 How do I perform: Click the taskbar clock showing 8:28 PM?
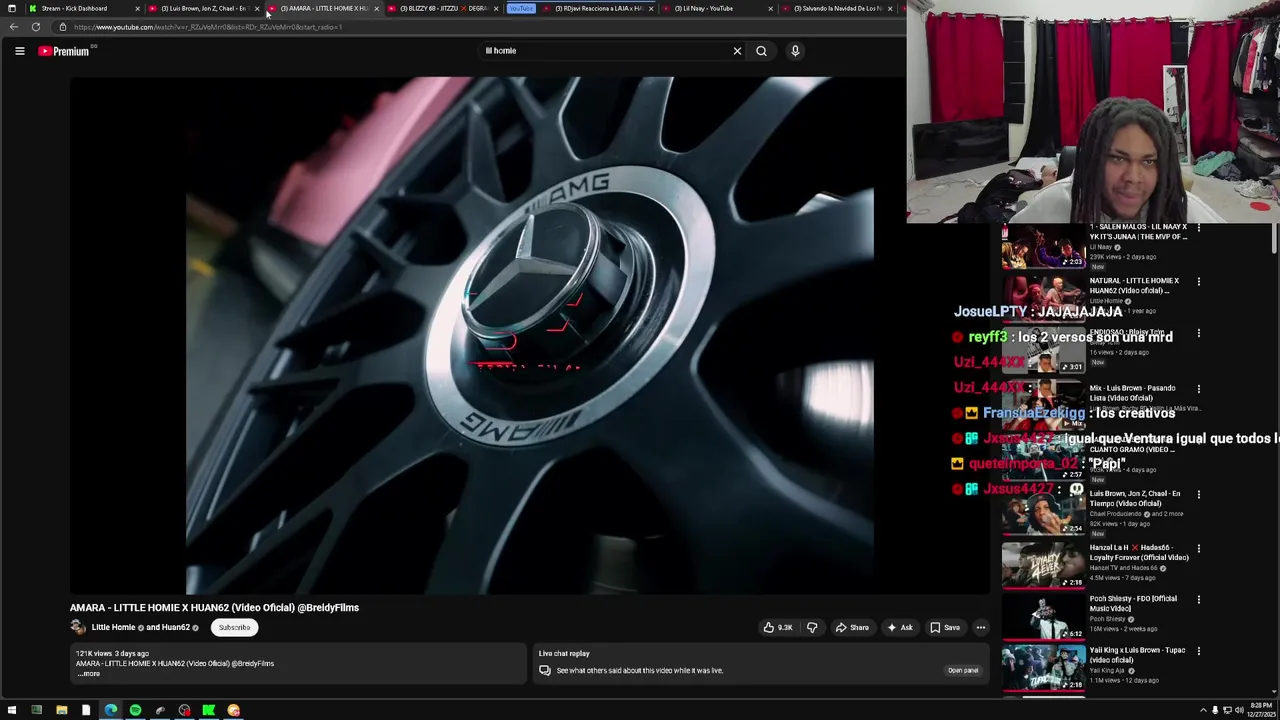[x=1259, y=710]
